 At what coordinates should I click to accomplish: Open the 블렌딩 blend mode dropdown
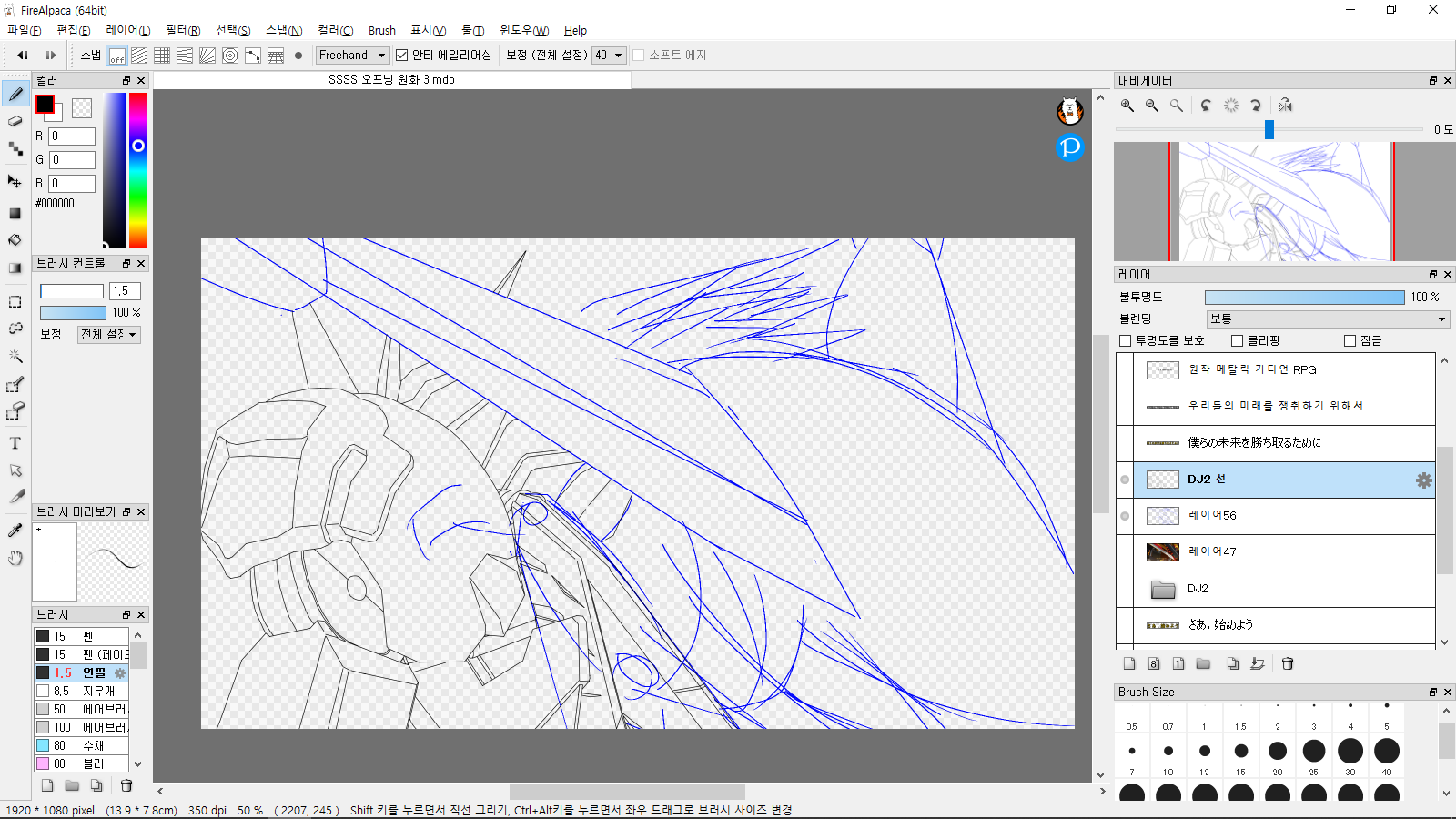coord(1328,319)
